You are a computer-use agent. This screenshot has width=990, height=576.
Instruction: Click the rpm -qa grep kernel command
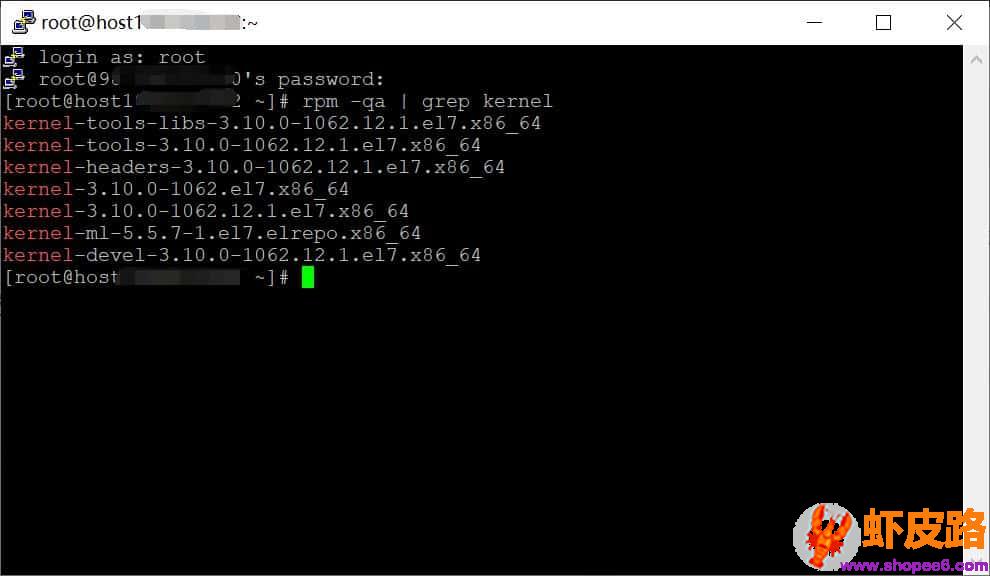point(427,101)
